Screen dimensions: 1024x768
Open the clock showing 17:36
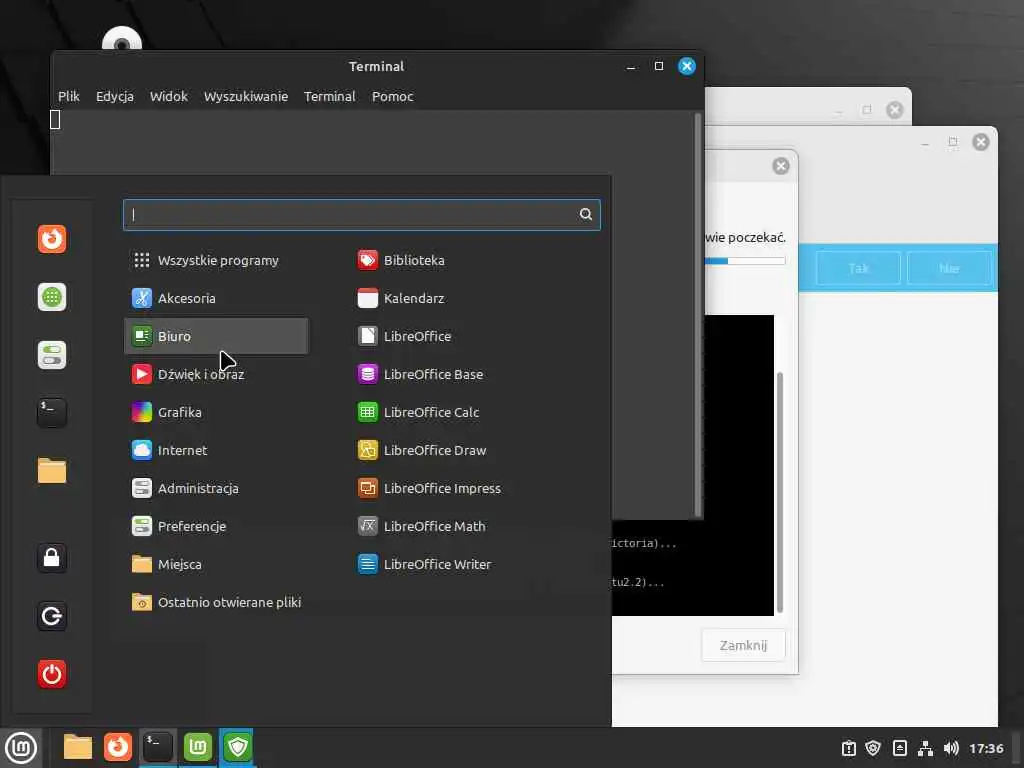pyautogui.click(x=986, y=748)
